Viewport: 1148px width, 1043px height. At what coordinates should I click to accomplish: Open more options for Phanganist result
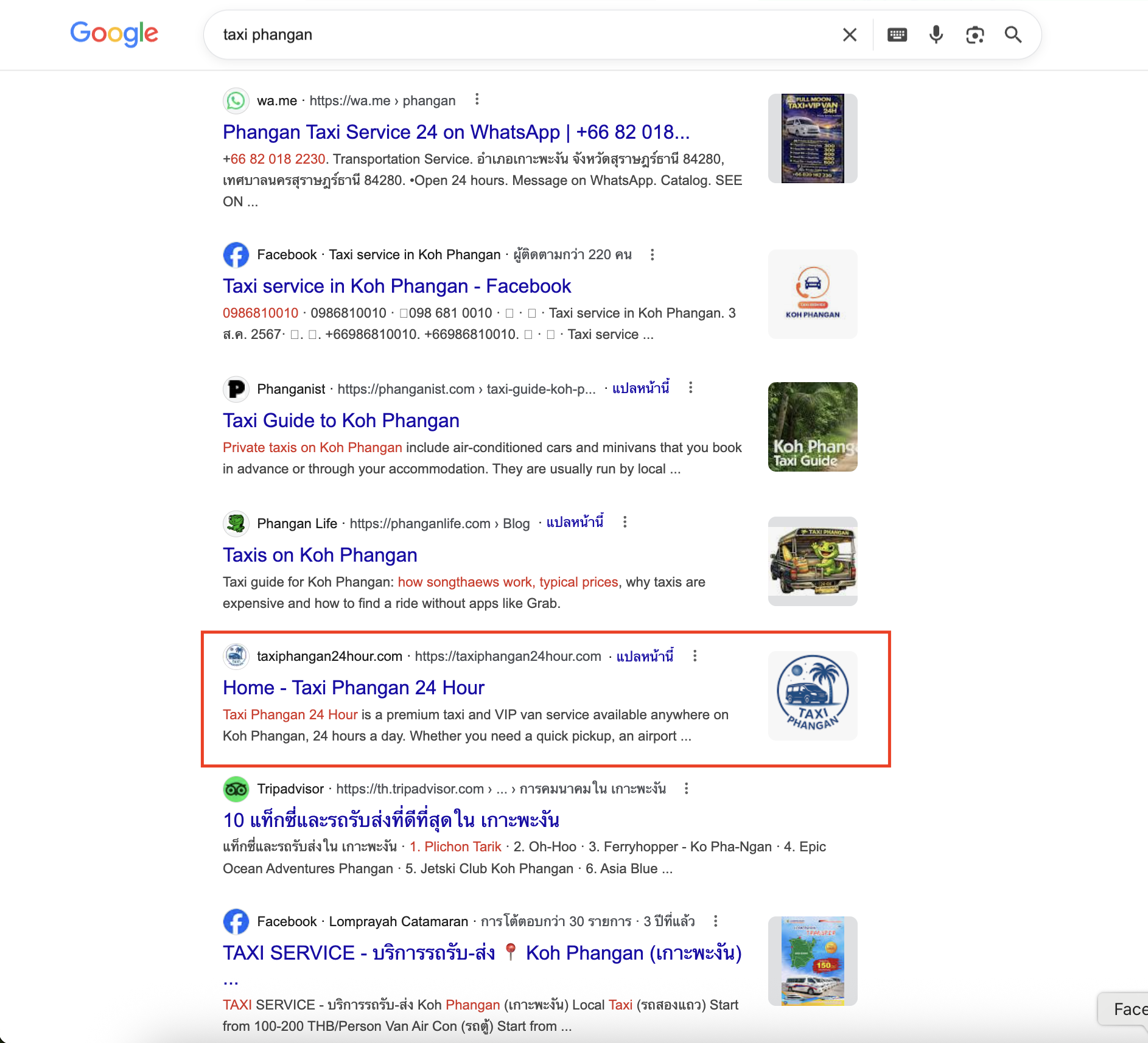691,388
